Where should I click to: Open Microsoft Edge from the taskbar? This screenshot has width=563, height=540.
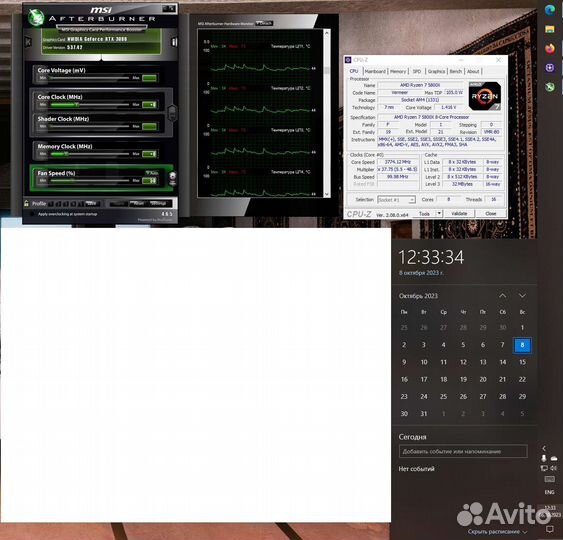pos(550,10)
